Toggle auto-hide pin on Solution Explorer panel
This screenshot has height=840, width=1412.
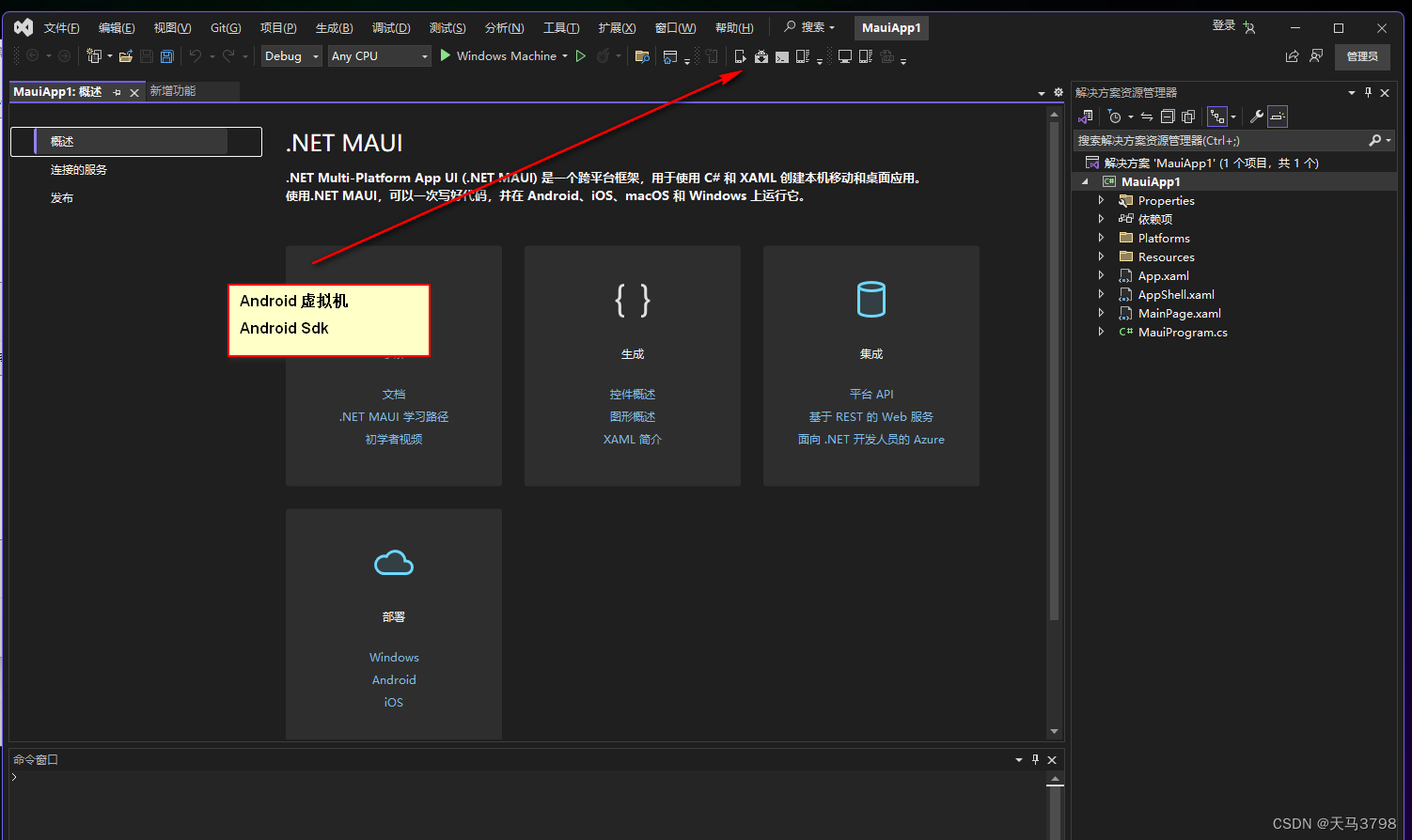click(1368, 92)
